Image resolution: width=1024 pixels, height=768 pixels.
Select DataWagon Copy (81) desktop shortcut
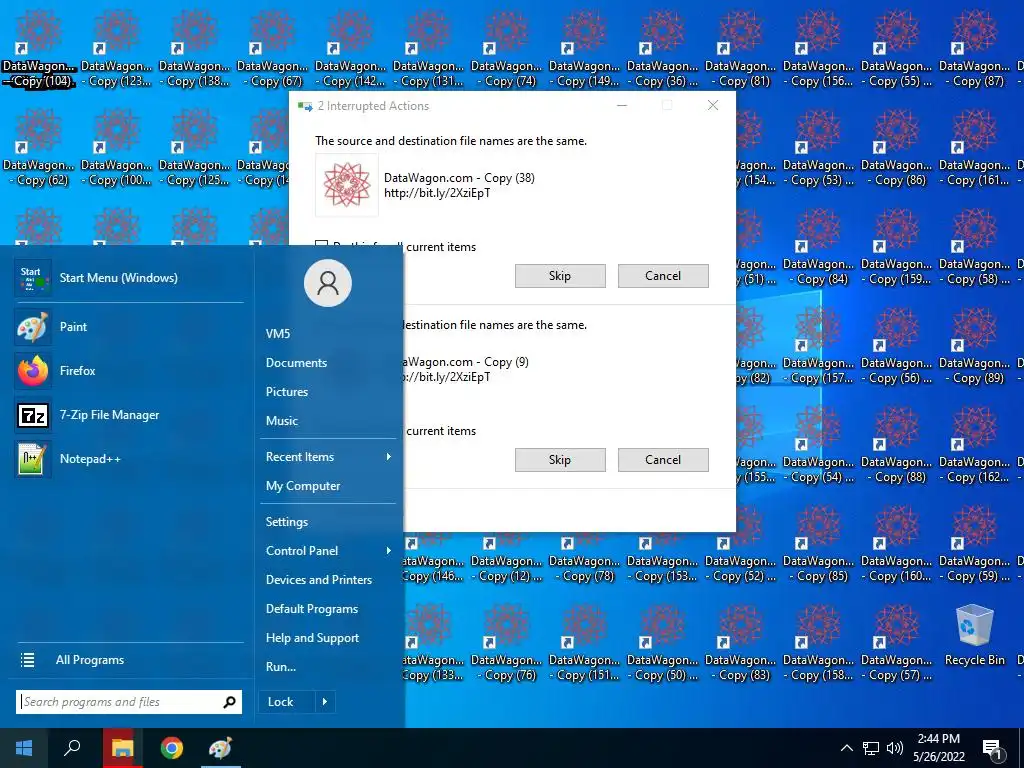(741, 46)
